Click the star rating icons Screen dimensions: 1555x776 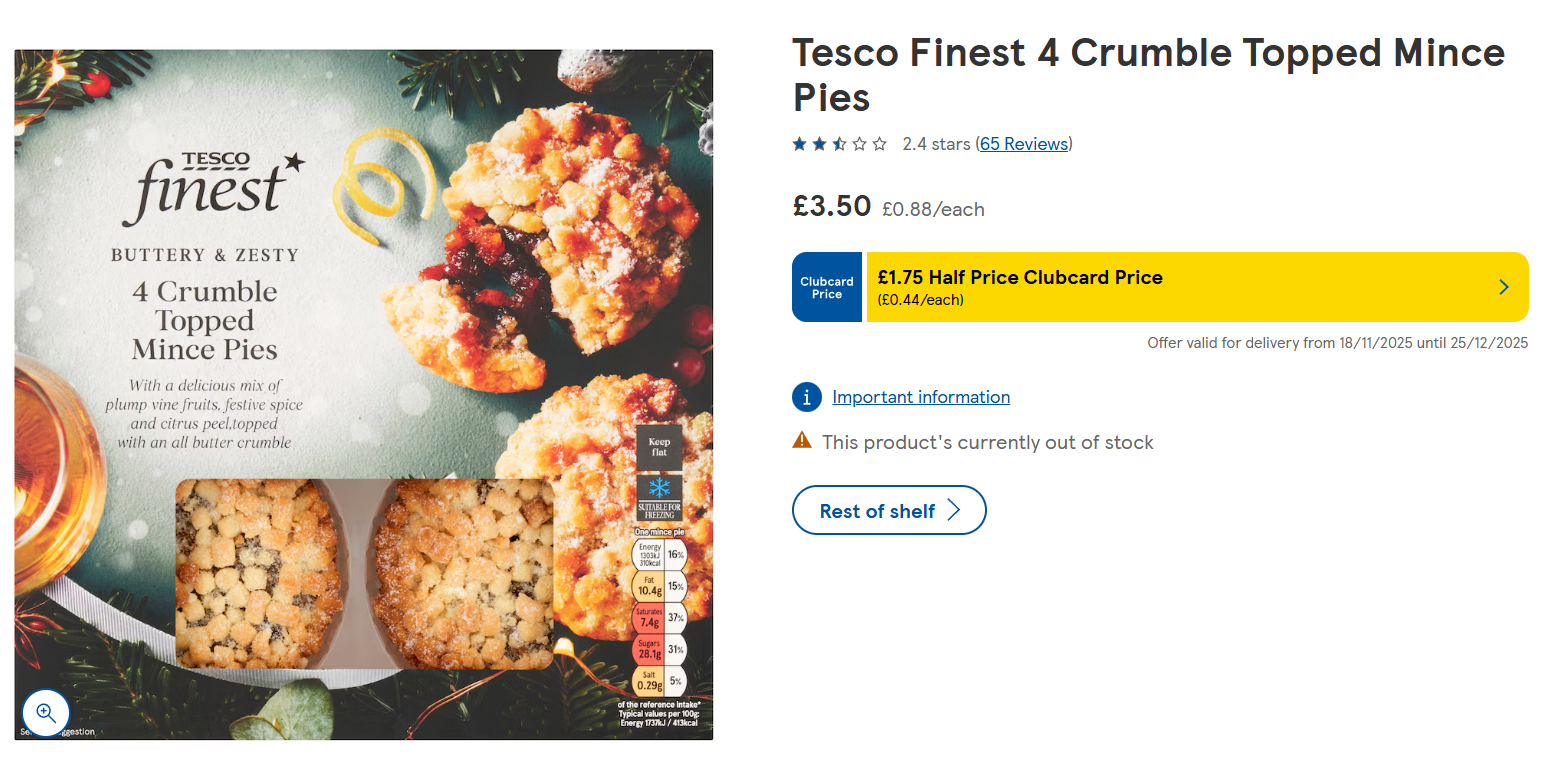coord(839,144)
